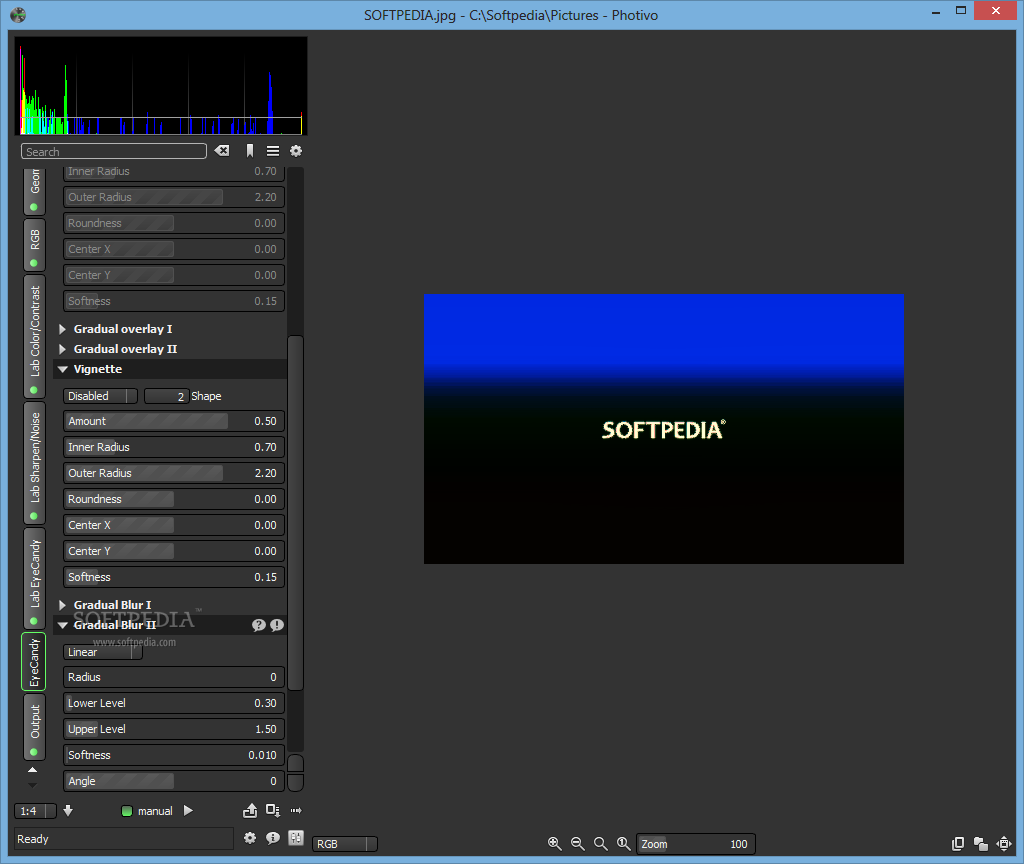Viewport: 1024px width, 864px height.
Task: Open the Linear blur type dropdown
Action: coord(103,652)
